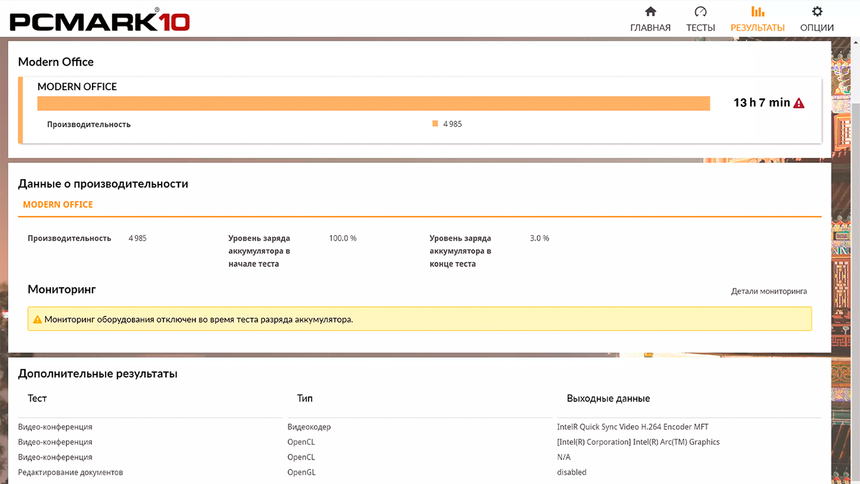Select the РЕЗУЛЬТАТЫ bar chart icon
The width and height of the screenshot is (860, 484).
[x=757, y=12]
